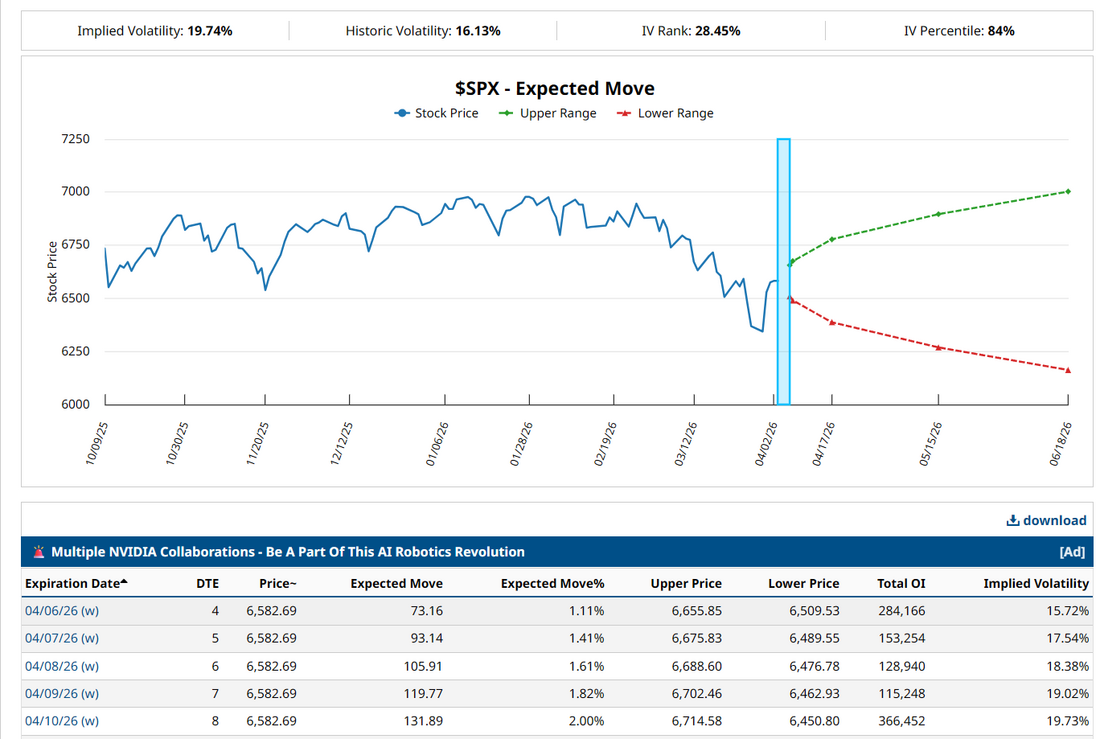Select red Lower Range point at 04/17/26
1100x739 pixels.
click(832, 322)
